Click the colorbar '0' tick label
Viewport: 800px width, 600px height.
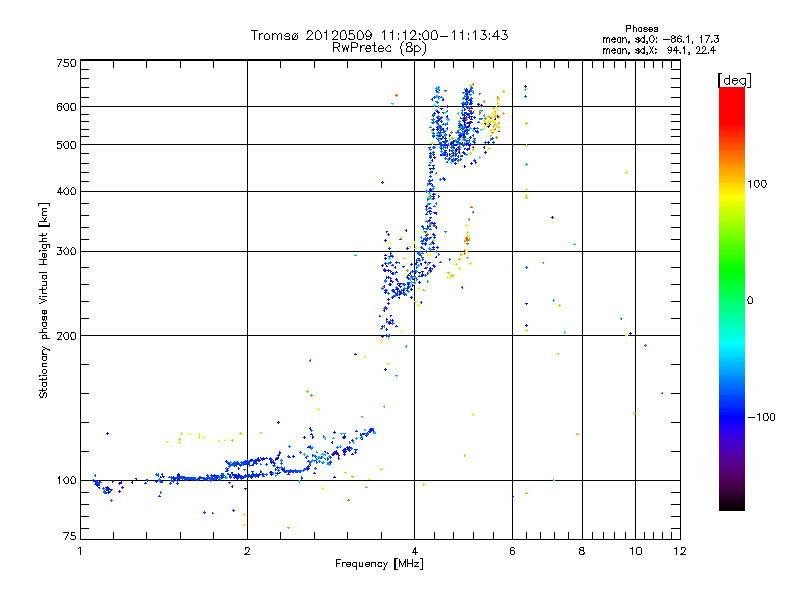[x=750, y=301]
